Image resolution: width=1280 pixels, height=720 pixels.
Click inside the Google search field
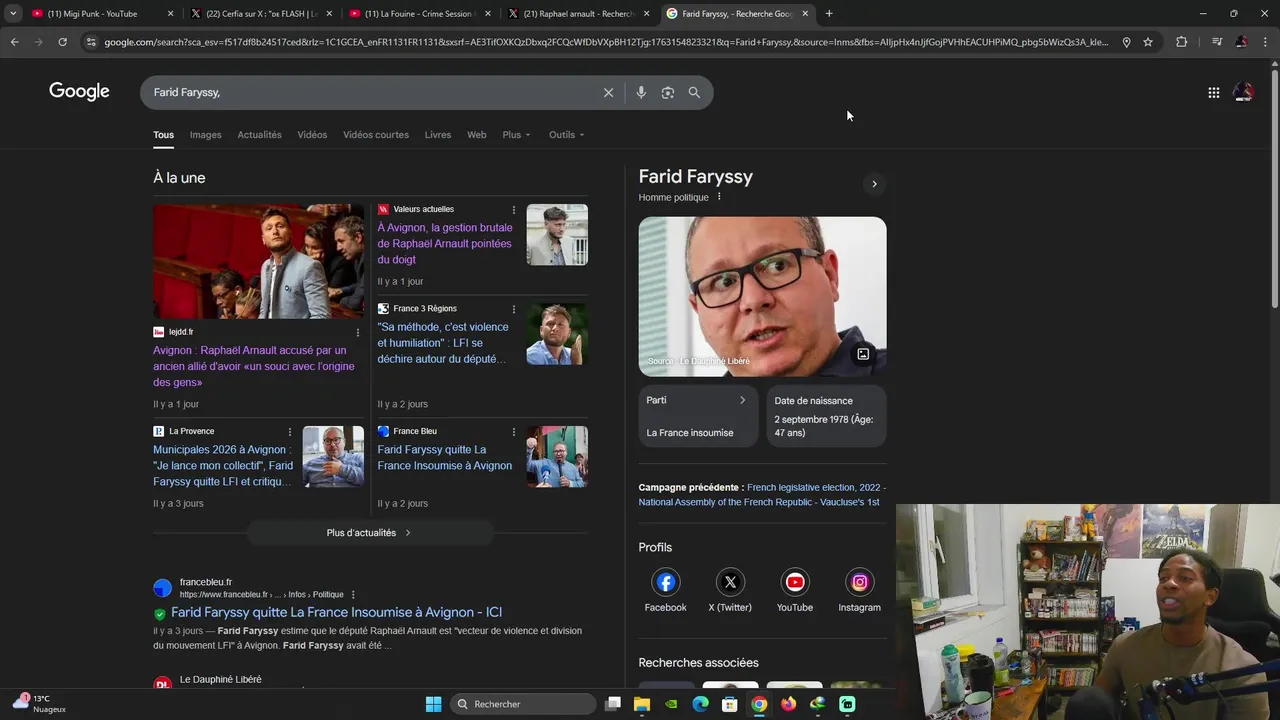370,92
